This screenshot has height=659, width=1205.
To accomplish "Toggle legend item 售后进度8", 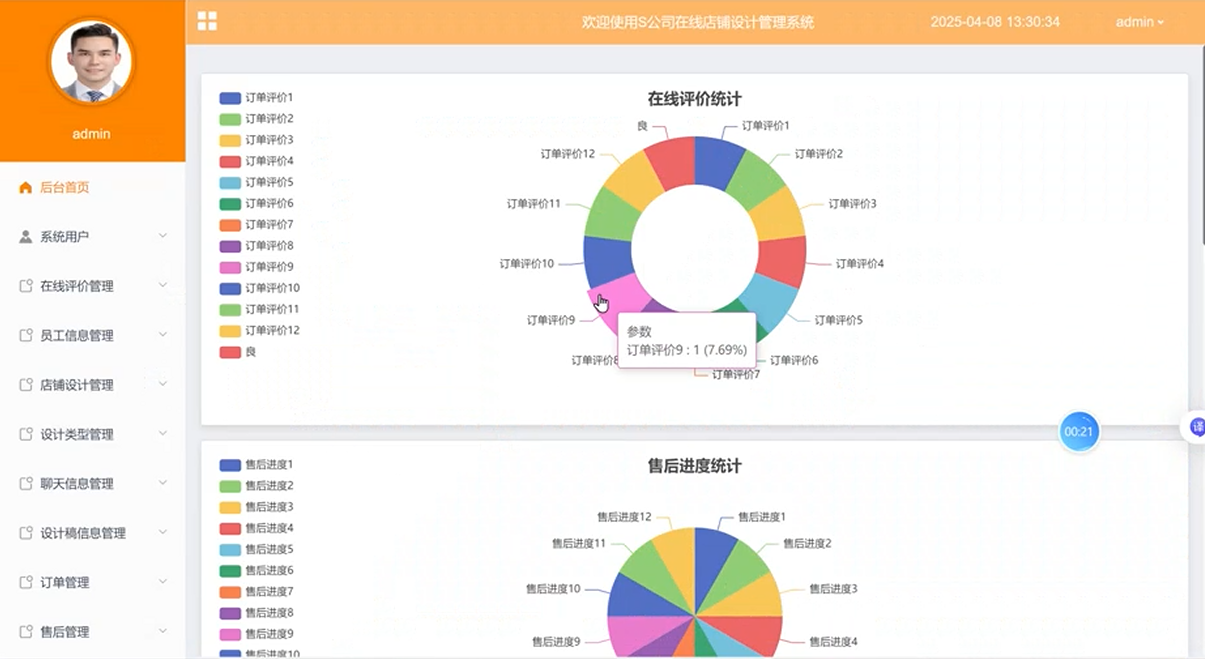I will (x=256, y=613).
